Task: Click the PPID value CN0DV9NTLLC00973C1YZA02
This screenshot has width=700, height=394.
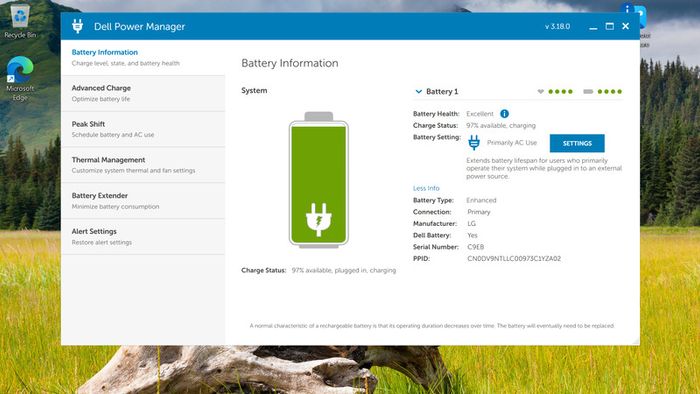Action: point(514,258)
